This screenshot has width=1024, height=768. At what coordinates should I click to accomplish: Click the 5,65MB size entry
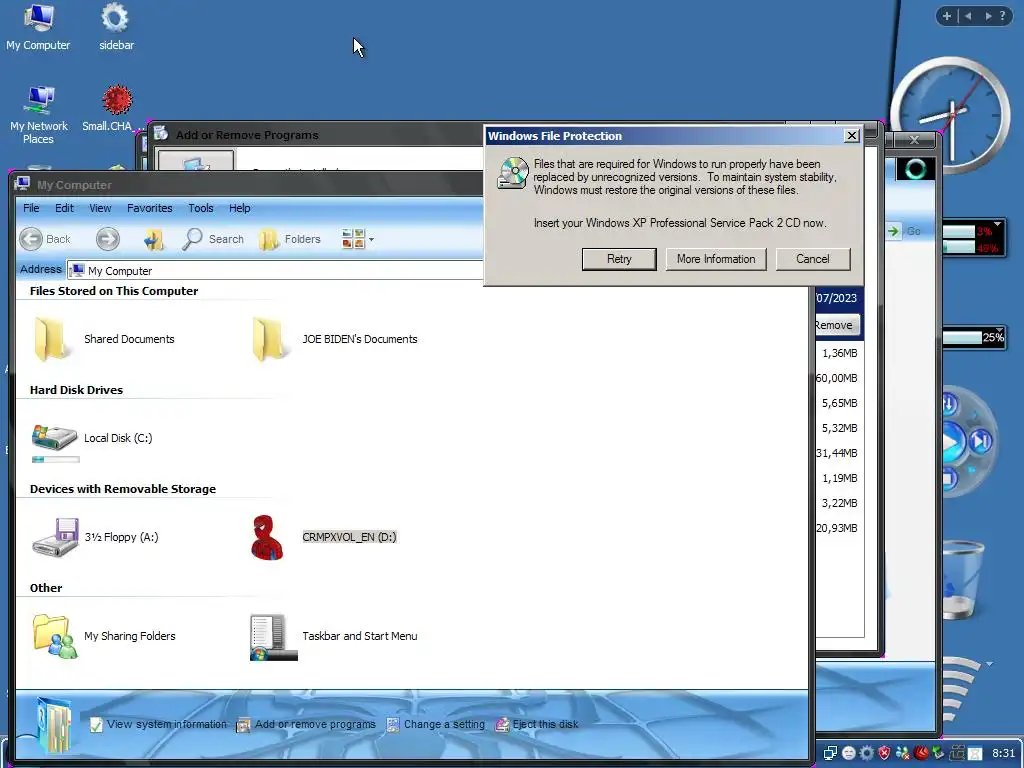[840, 403]
